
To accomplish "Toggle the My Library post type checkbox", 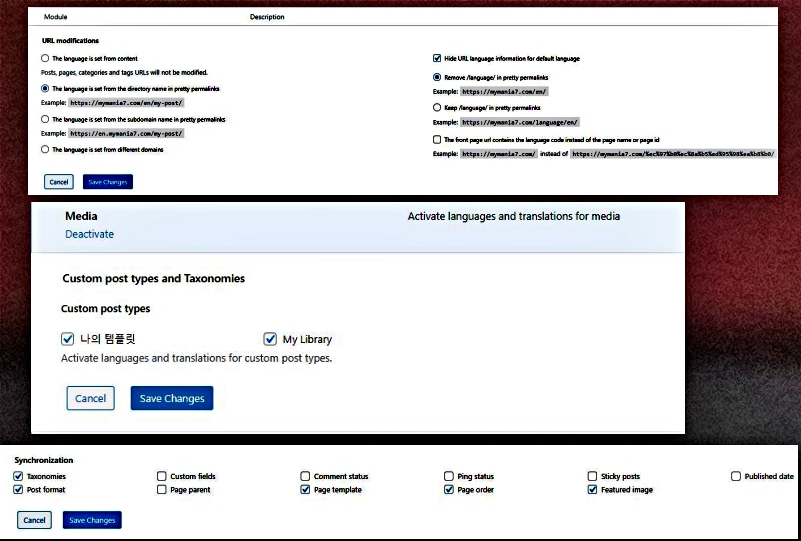I will pyautogui.click(x=270, y=339).
